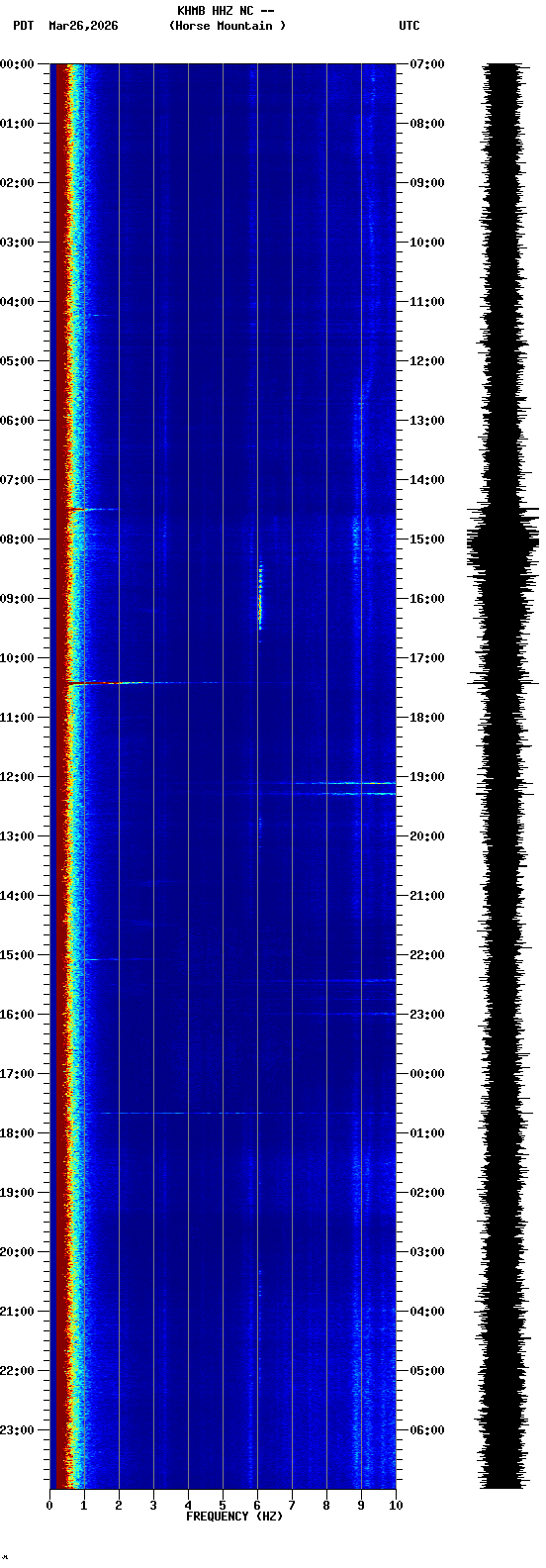The image size is (546, 1568).
Task: Click the '0' frequency tick label
Action: [49, 1506]
